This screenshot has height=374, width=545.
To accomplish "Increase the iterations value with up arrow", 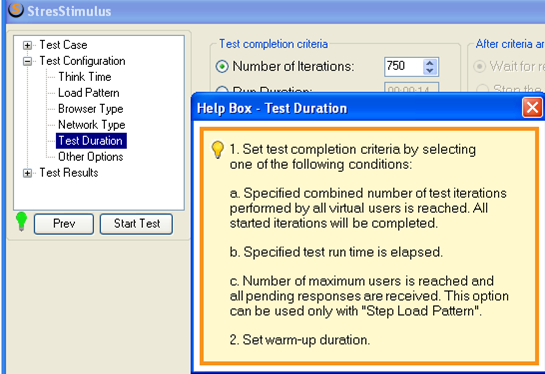I will pyautogui.click(x=430, y=63).
